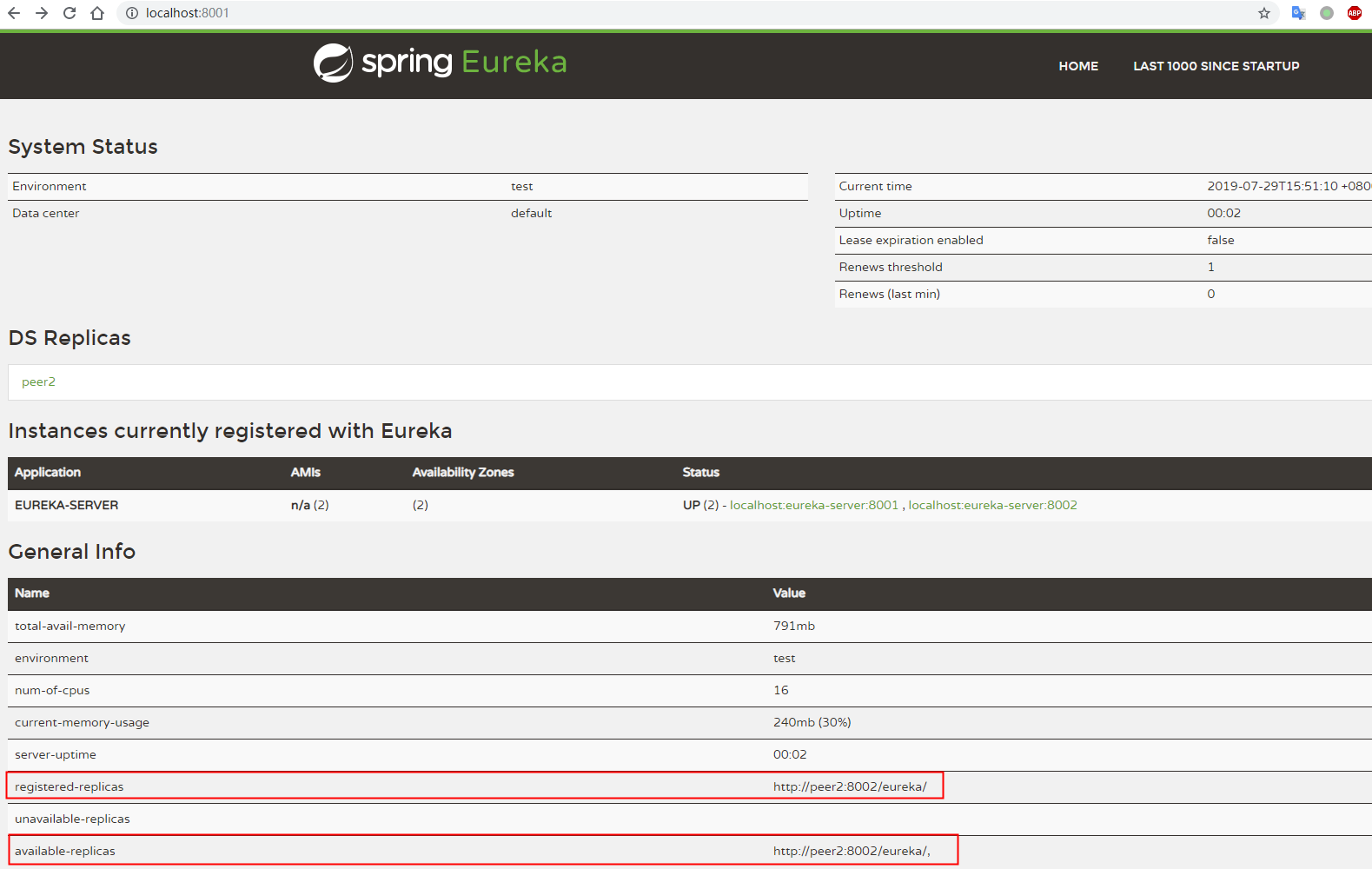
Task: Click the General Info heading
Action: click(72, 552)
